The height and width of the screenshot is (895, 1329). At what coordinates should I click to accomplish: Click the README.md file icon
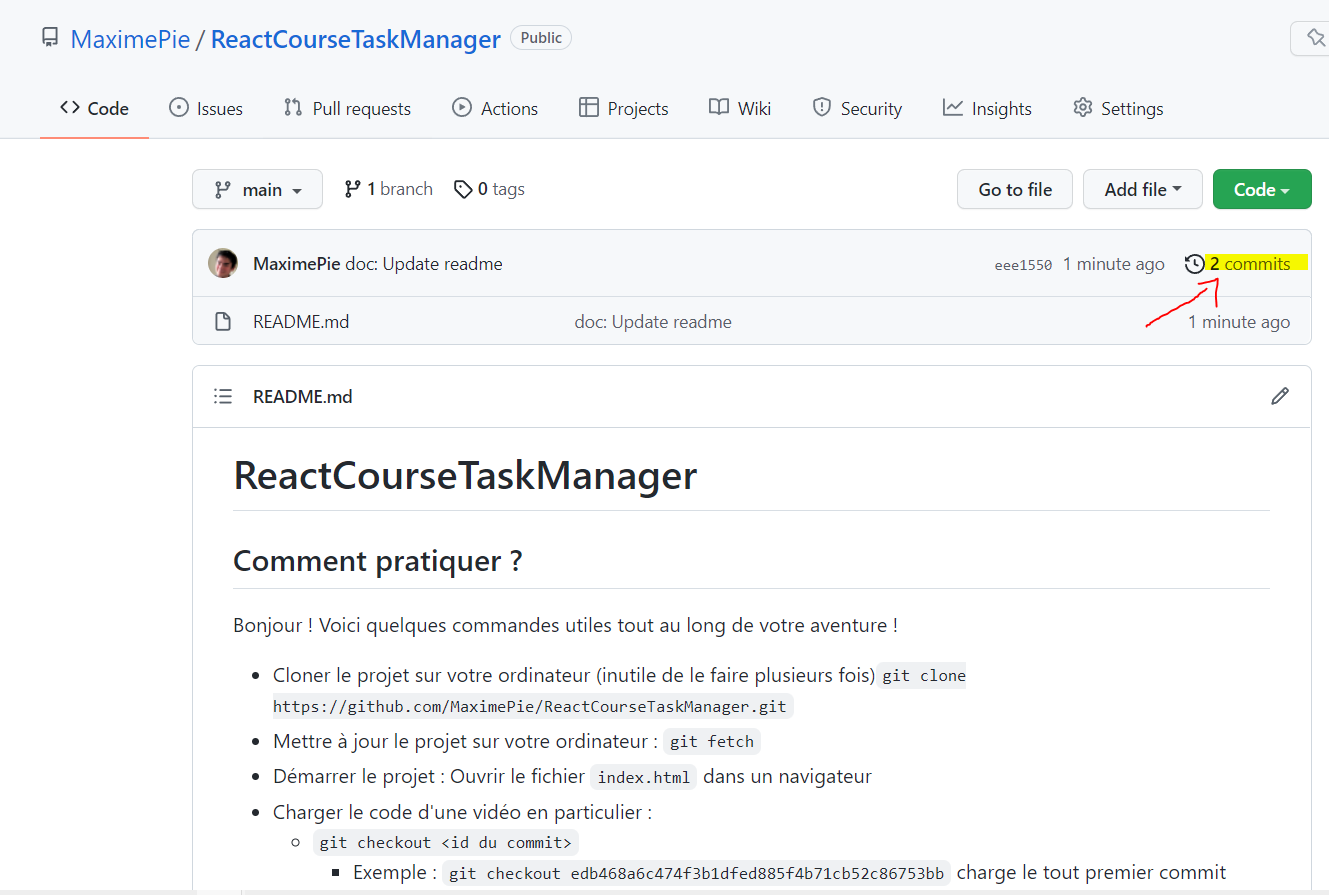coord(223,321)
